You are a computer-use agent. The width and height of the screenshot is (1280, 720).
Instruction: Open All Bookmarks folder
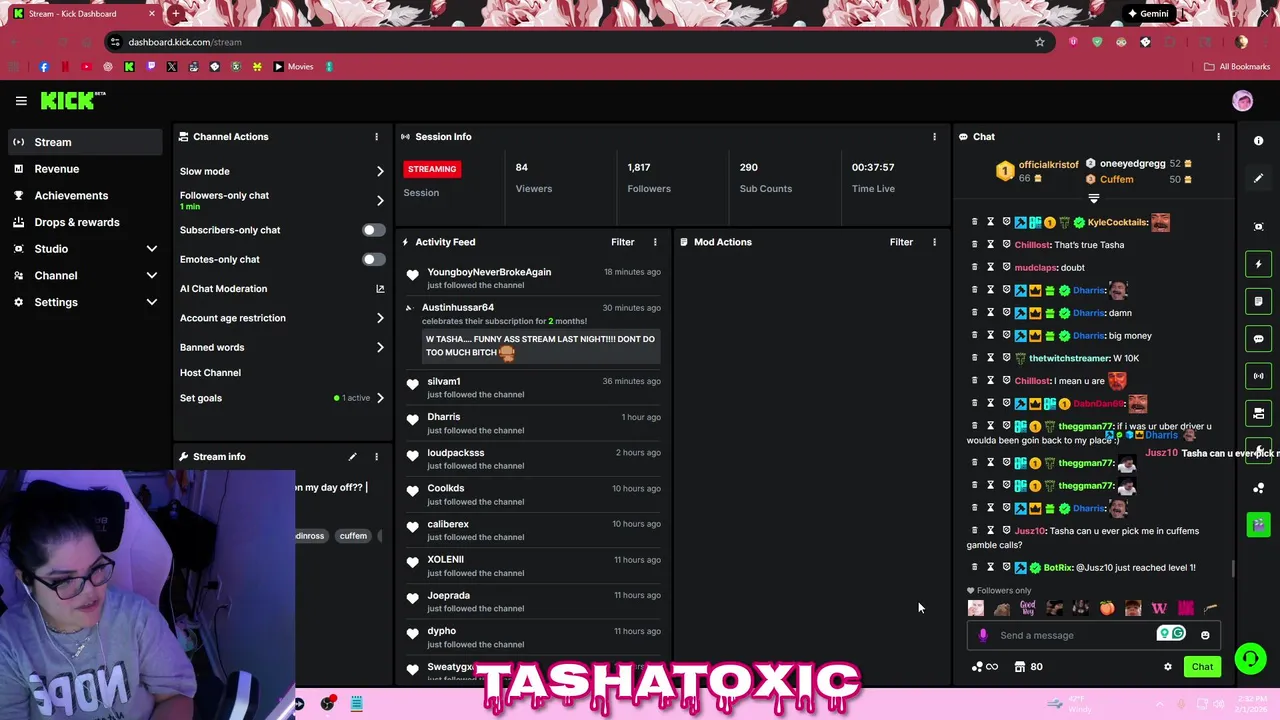click(1237, 67)
